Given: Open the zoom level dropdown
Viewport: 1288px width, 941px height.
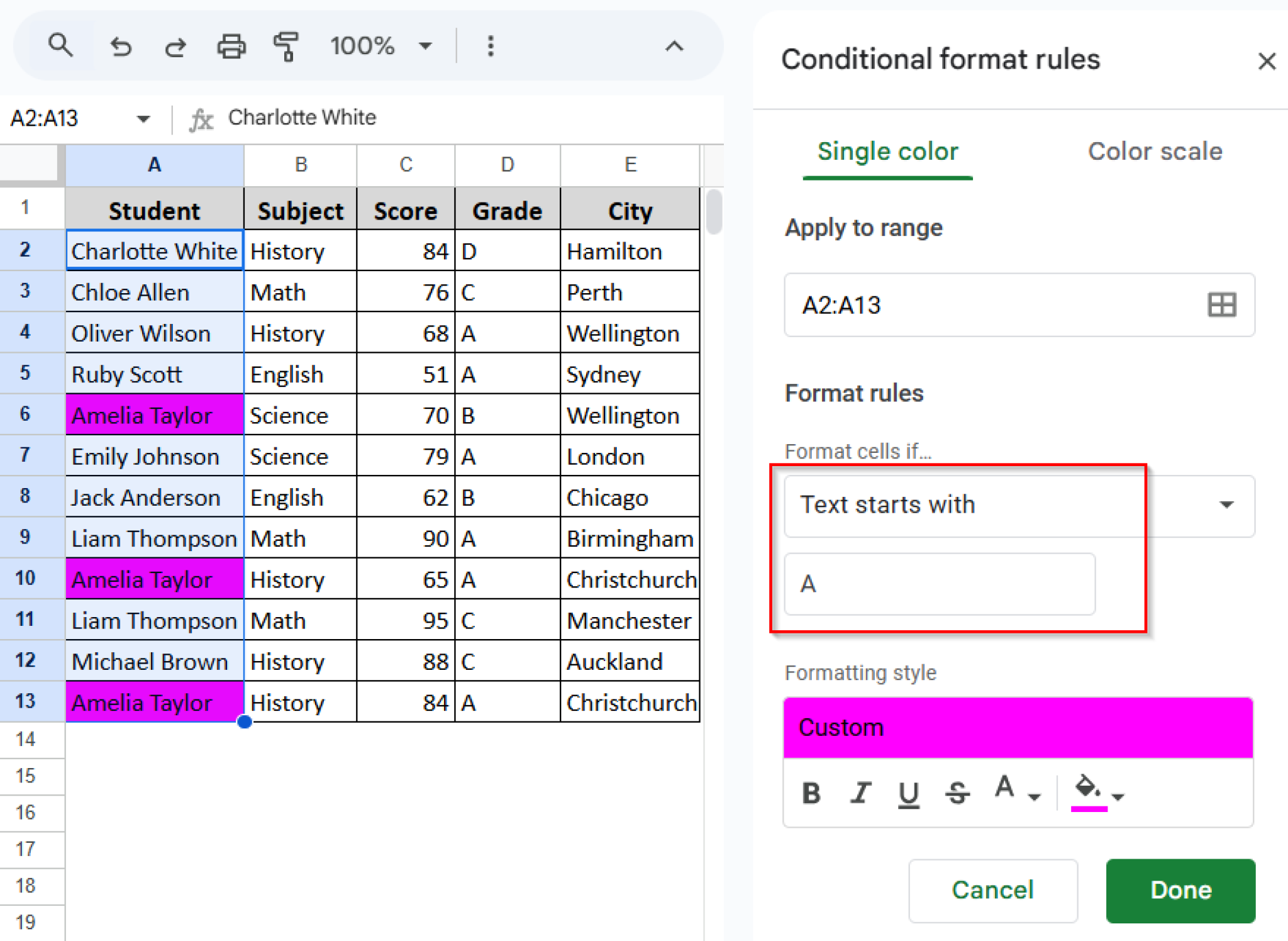Looking at the screenshot, I should (x=425, y=46).
